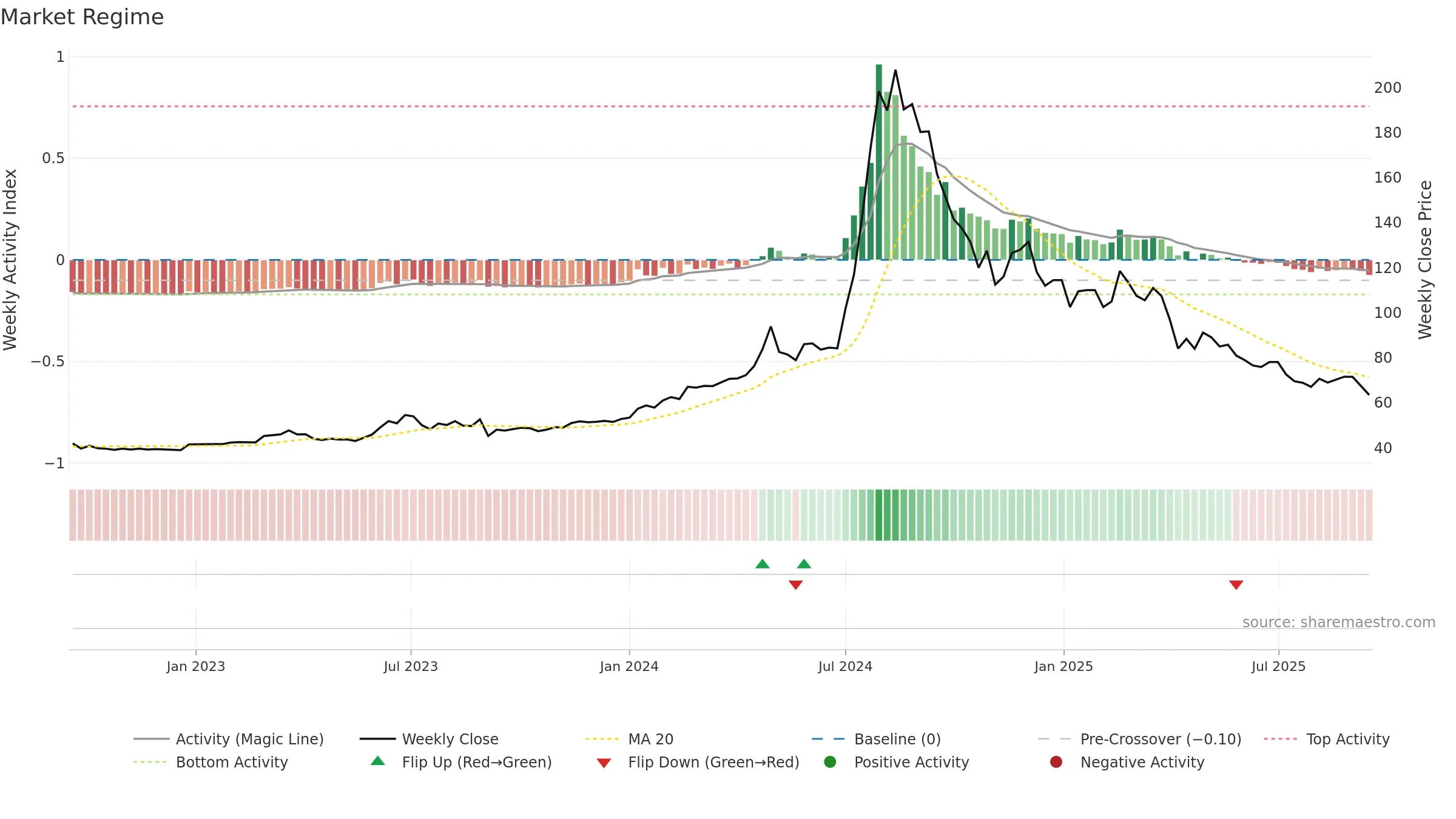Click the source: sharemaestro.com text
The width and height of the screenshot is (1456, 819).
click(1339, 622)
